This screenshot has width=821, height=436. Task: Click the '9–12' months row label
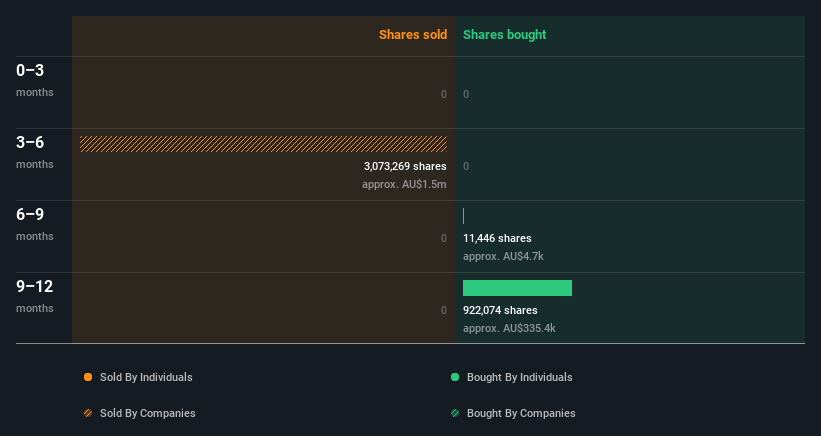tap(35, 286)
